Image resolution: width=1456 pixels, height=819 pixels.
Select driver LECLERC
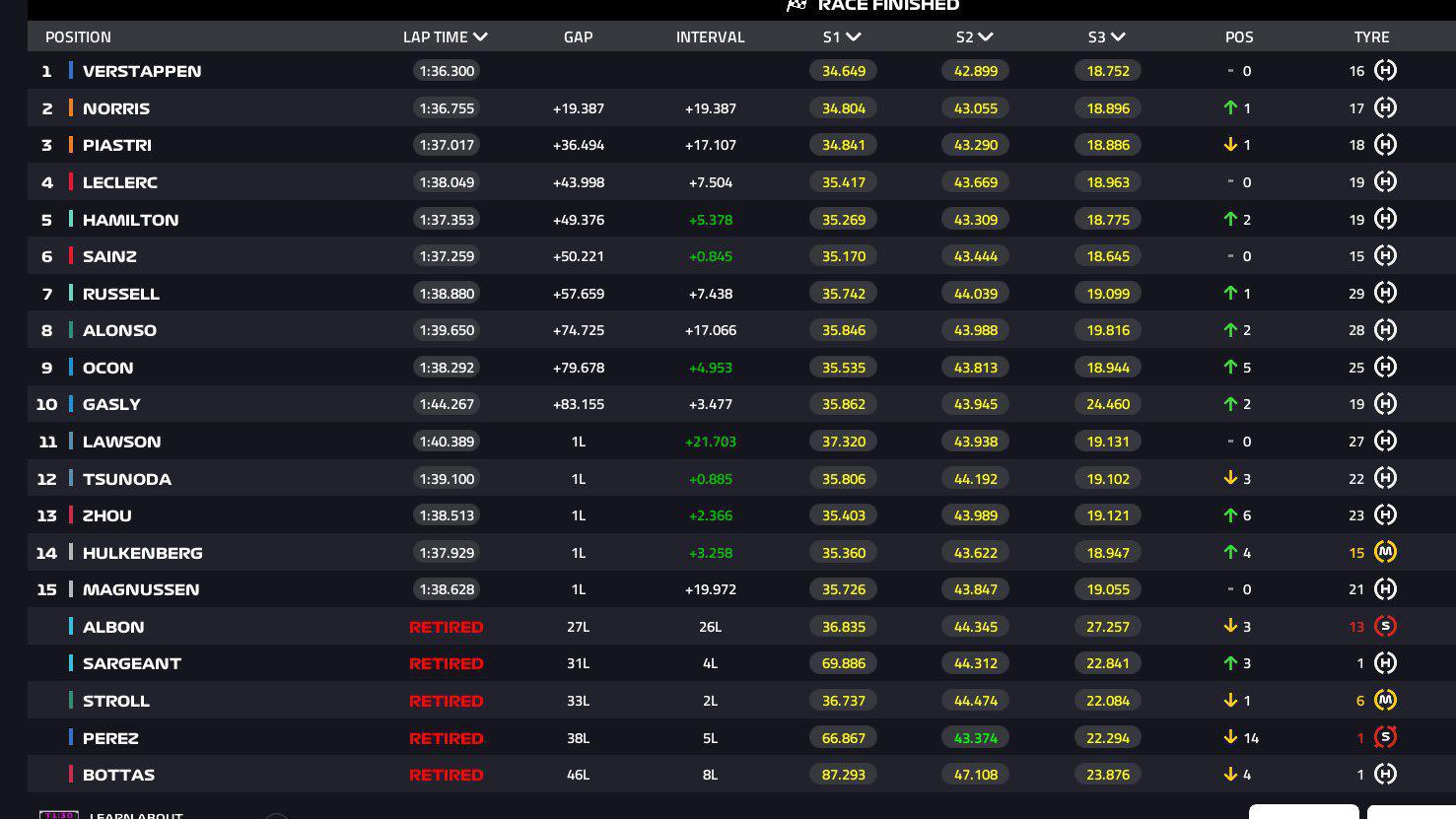(x=120, y=182)
